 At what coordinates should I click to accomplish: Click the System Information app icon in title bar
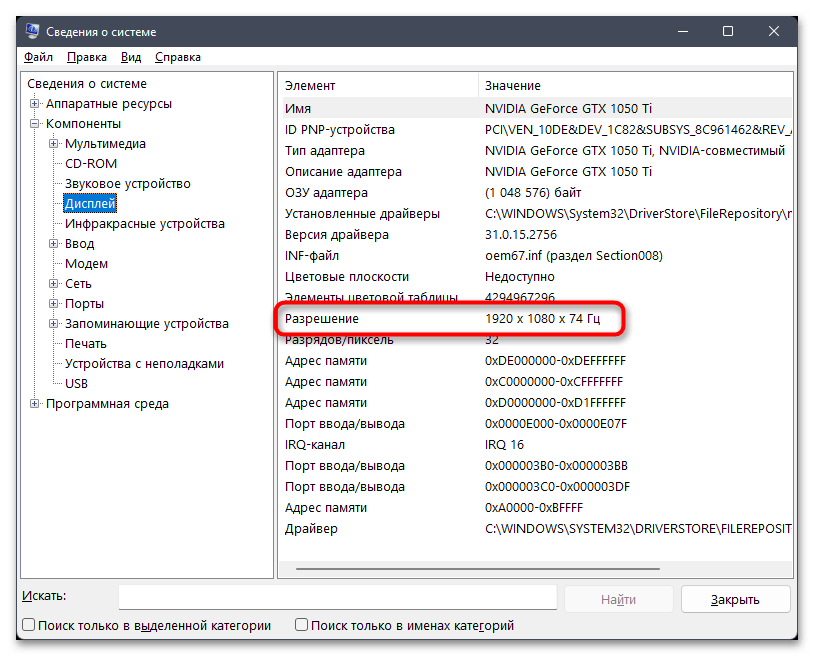pos(32,31)
